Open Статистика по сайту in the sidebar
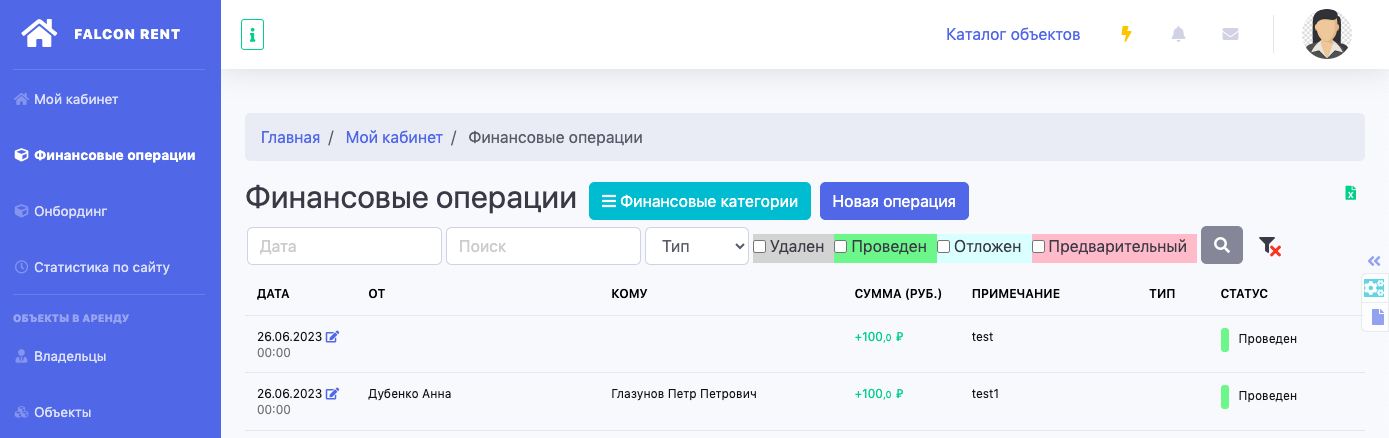The width and height of the screenshot is (1389, 438). (101, 267)
